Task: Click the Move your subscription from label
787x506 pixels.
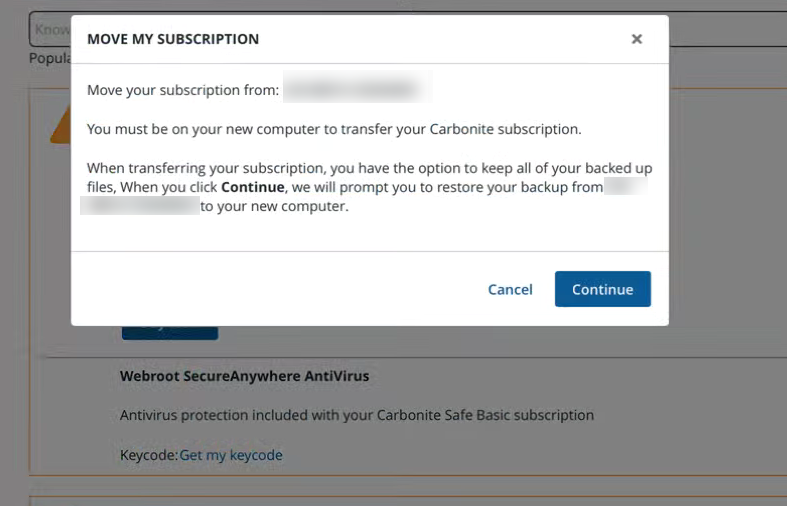Action: pyautogui.click(x=183, y=90)
